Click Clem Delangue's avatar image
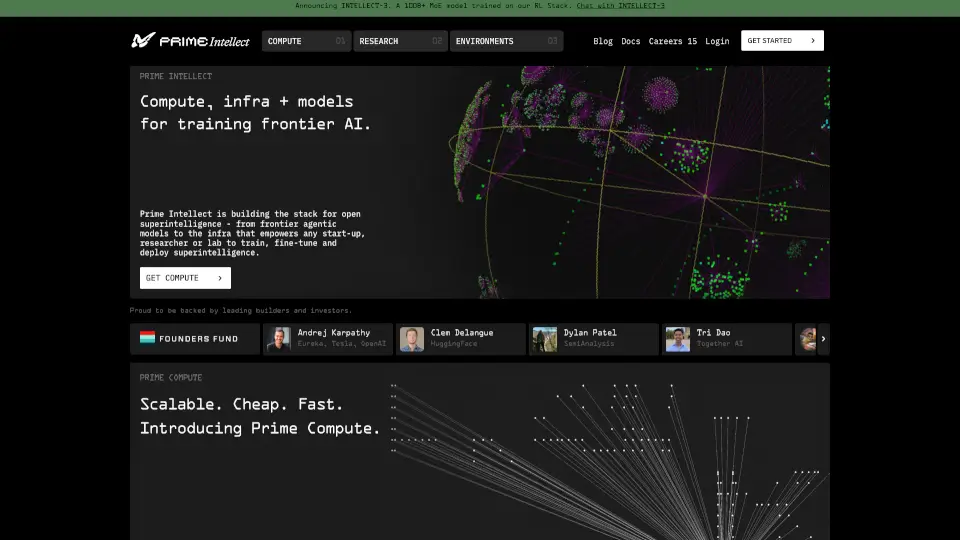960x540 pixels. tap(412, 339)
